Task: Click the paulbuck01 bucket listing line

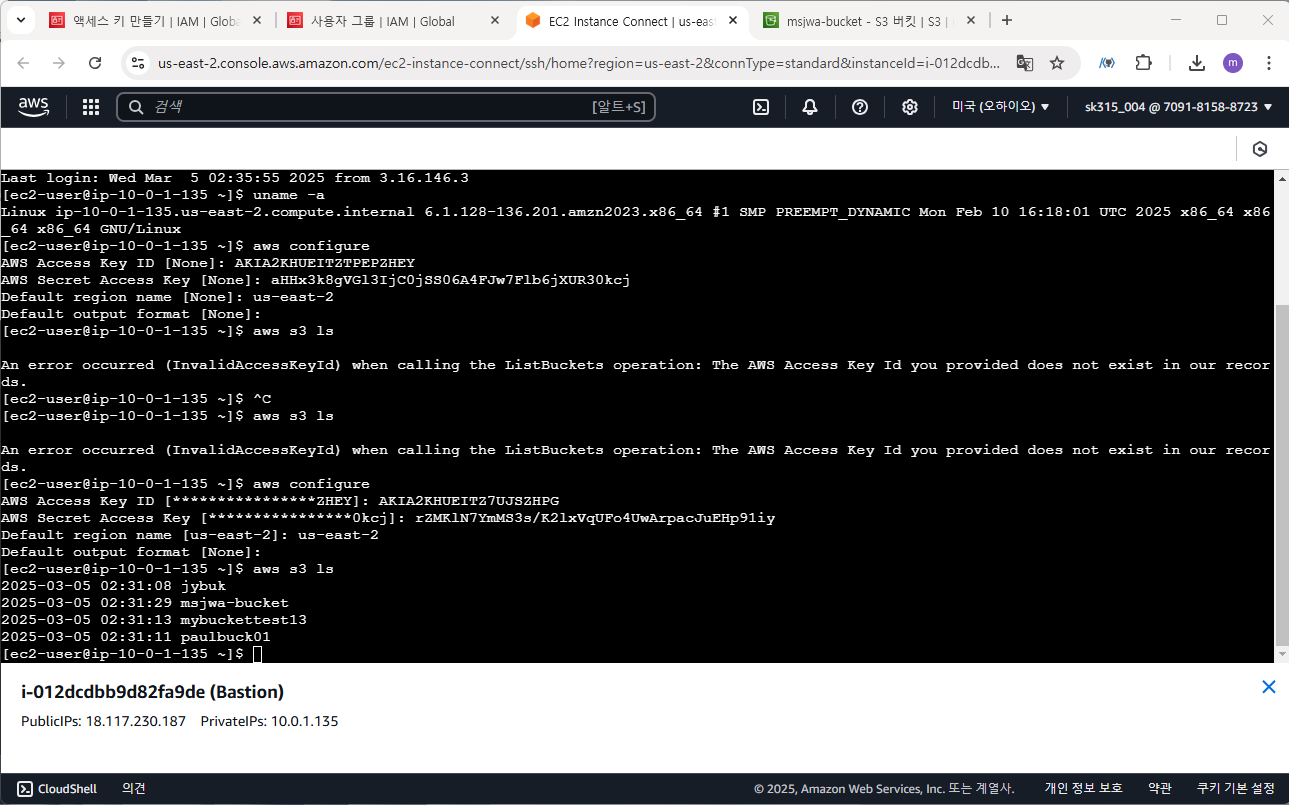Action: (136, 637)
